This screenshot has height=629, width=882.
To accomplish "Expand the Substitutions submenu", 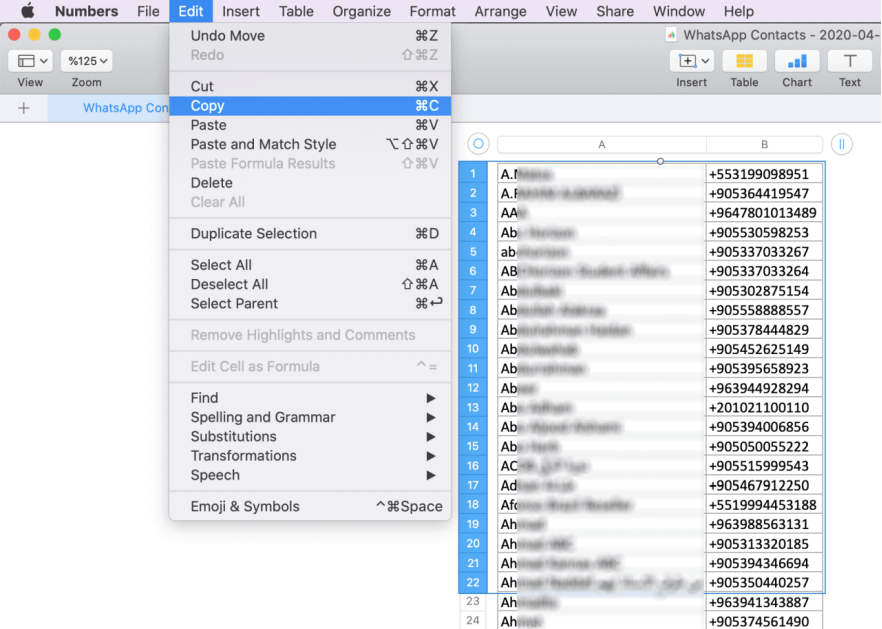I will coord(310,437).
